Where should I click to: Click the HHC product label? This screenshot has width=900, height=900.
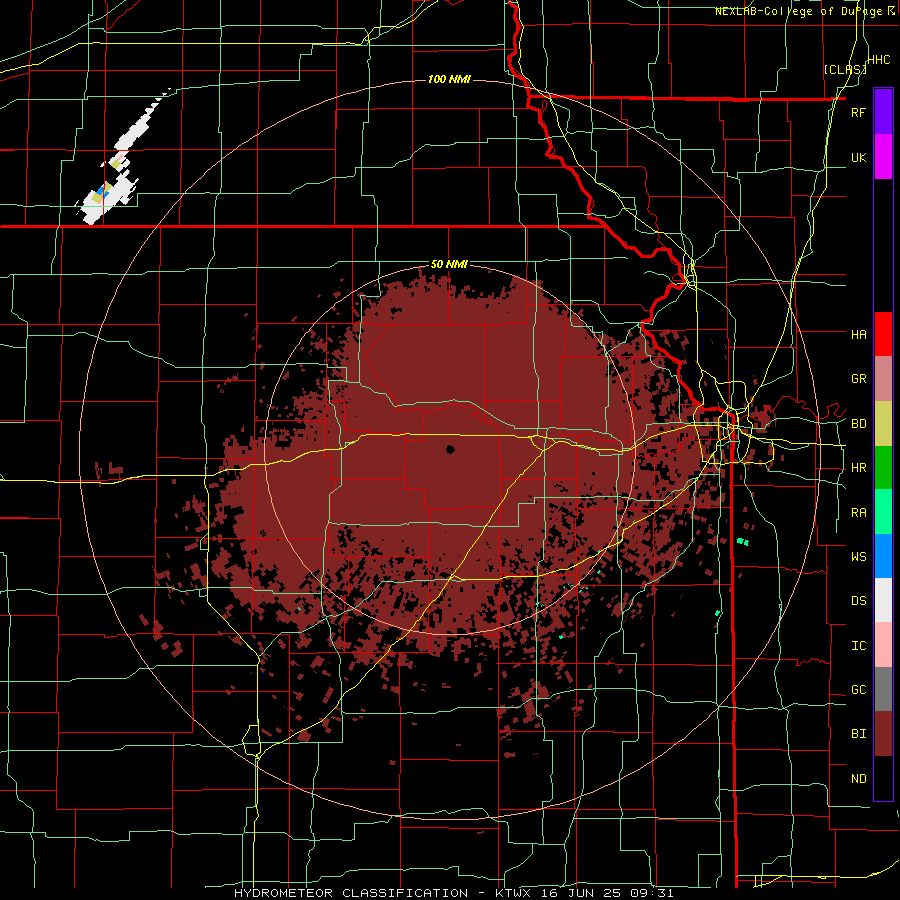coord(879,60)
